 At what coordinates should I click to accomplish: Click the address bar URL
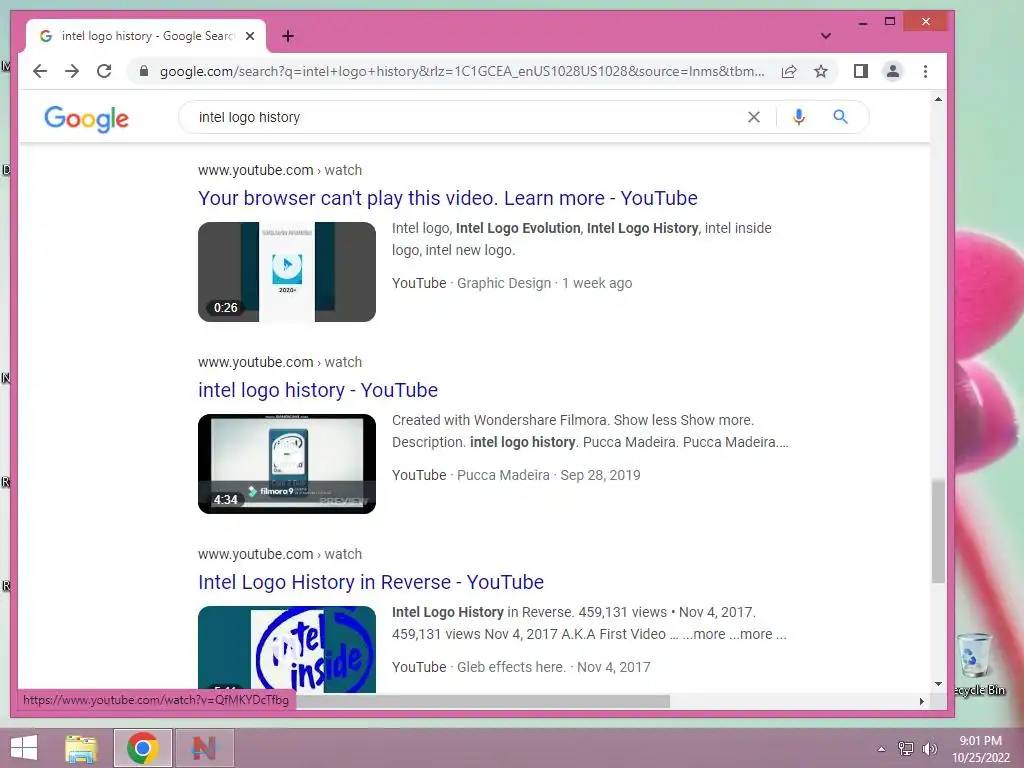(x=462, y=71)
